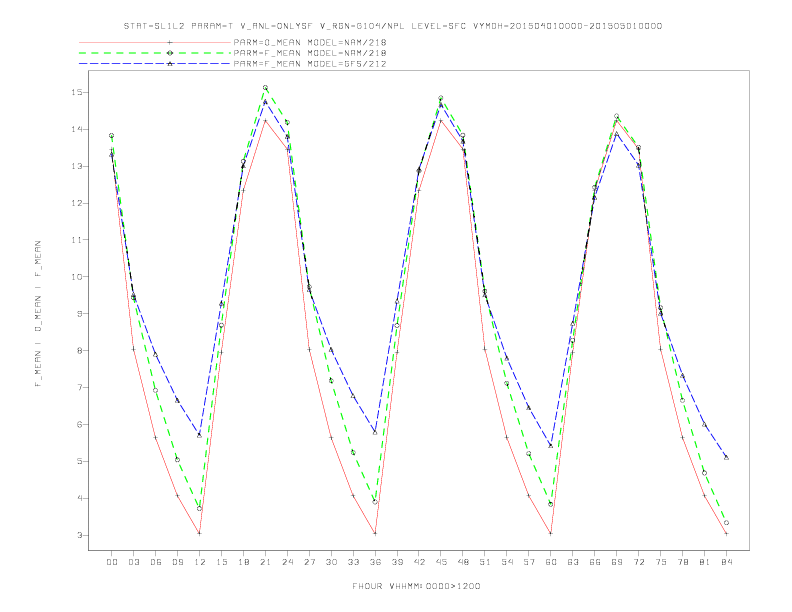The image size is (792, 612).
Task: Click x-axis forecast hour label 15
Action: point(221,562)
